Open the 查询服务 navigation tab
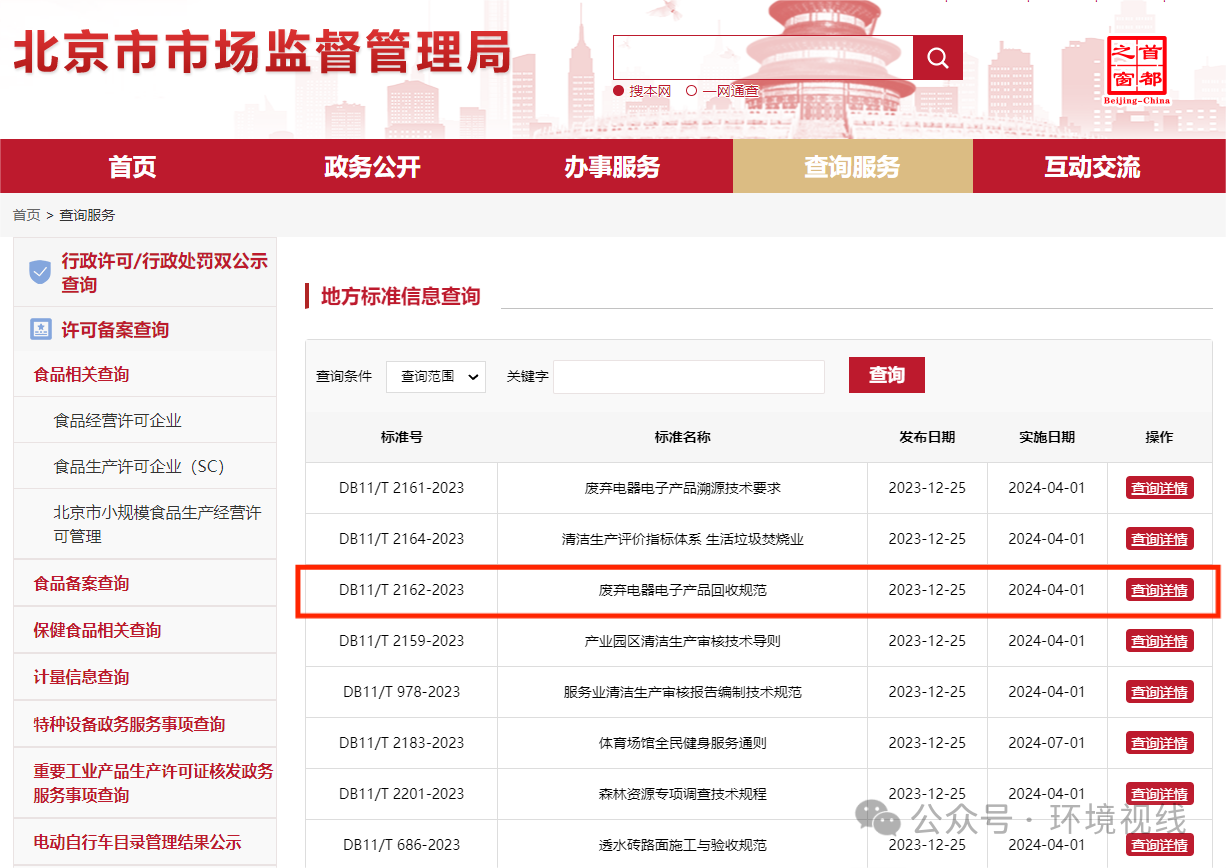The image size is (1226, 868). (853, 167)
